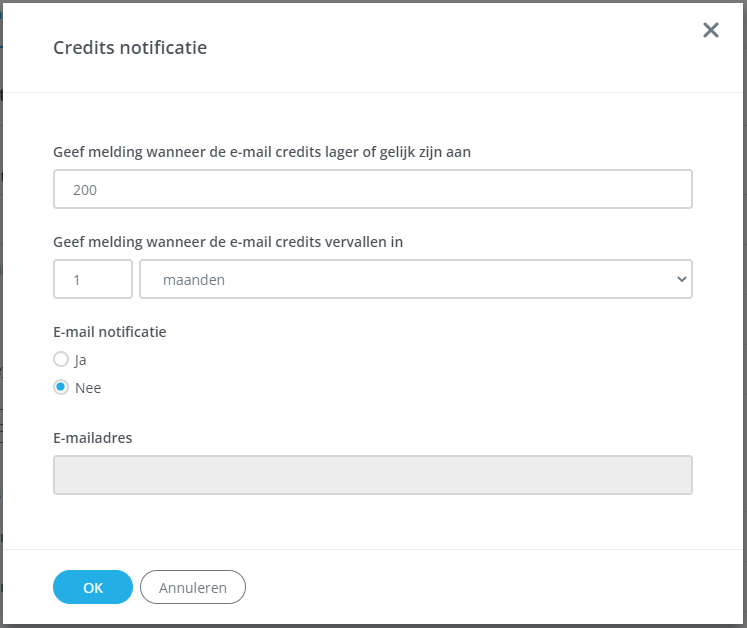This screenshot has height=628, width=747.
Task: Focus the expiry number field containing 1
Action: [x=93, y=279]
